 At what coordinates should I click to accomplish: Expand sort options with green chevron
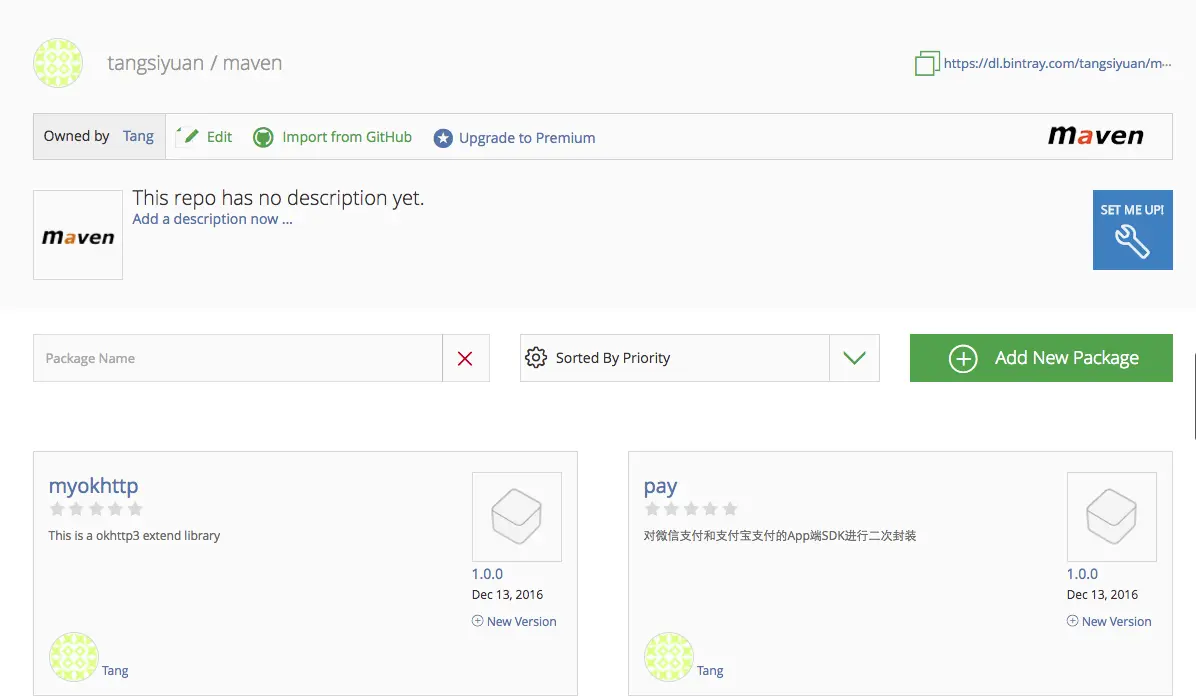pyautogui.click(x=854, y=358)
